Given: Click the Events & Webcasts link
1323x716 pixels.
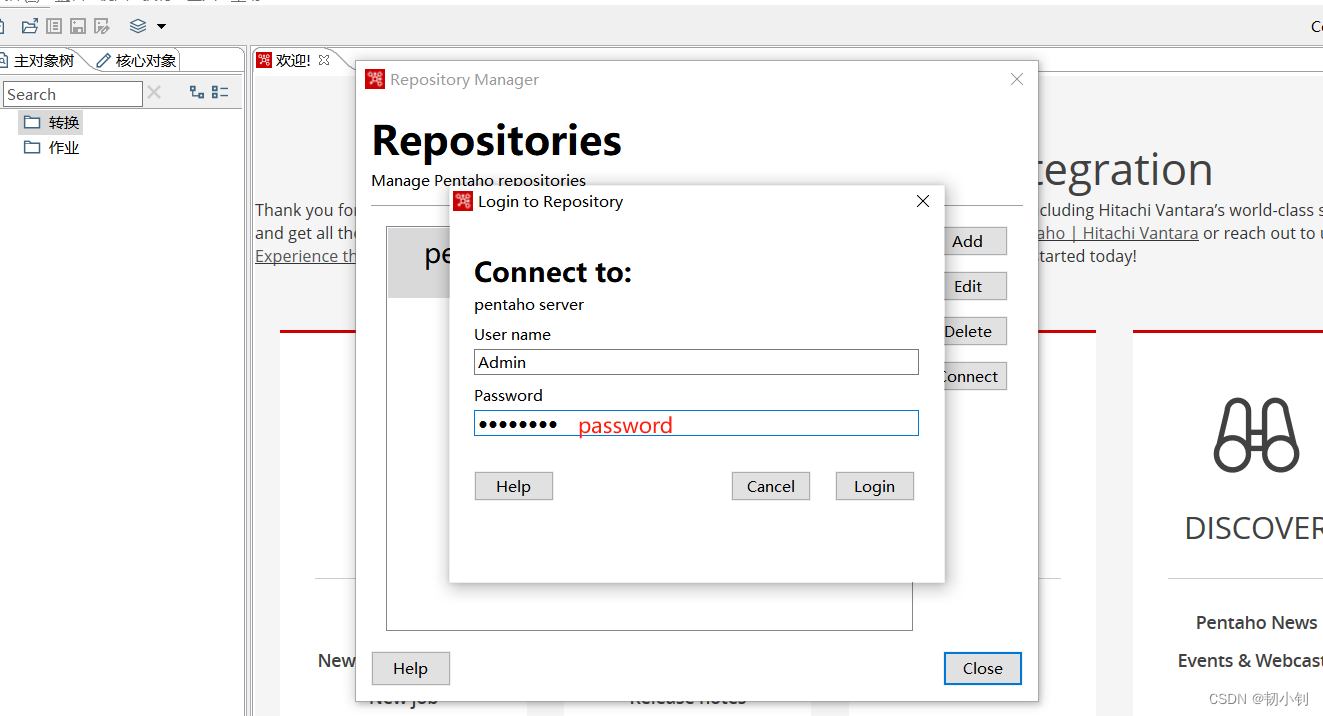Looking at the screenshot, I should [x=1250, y=660].
